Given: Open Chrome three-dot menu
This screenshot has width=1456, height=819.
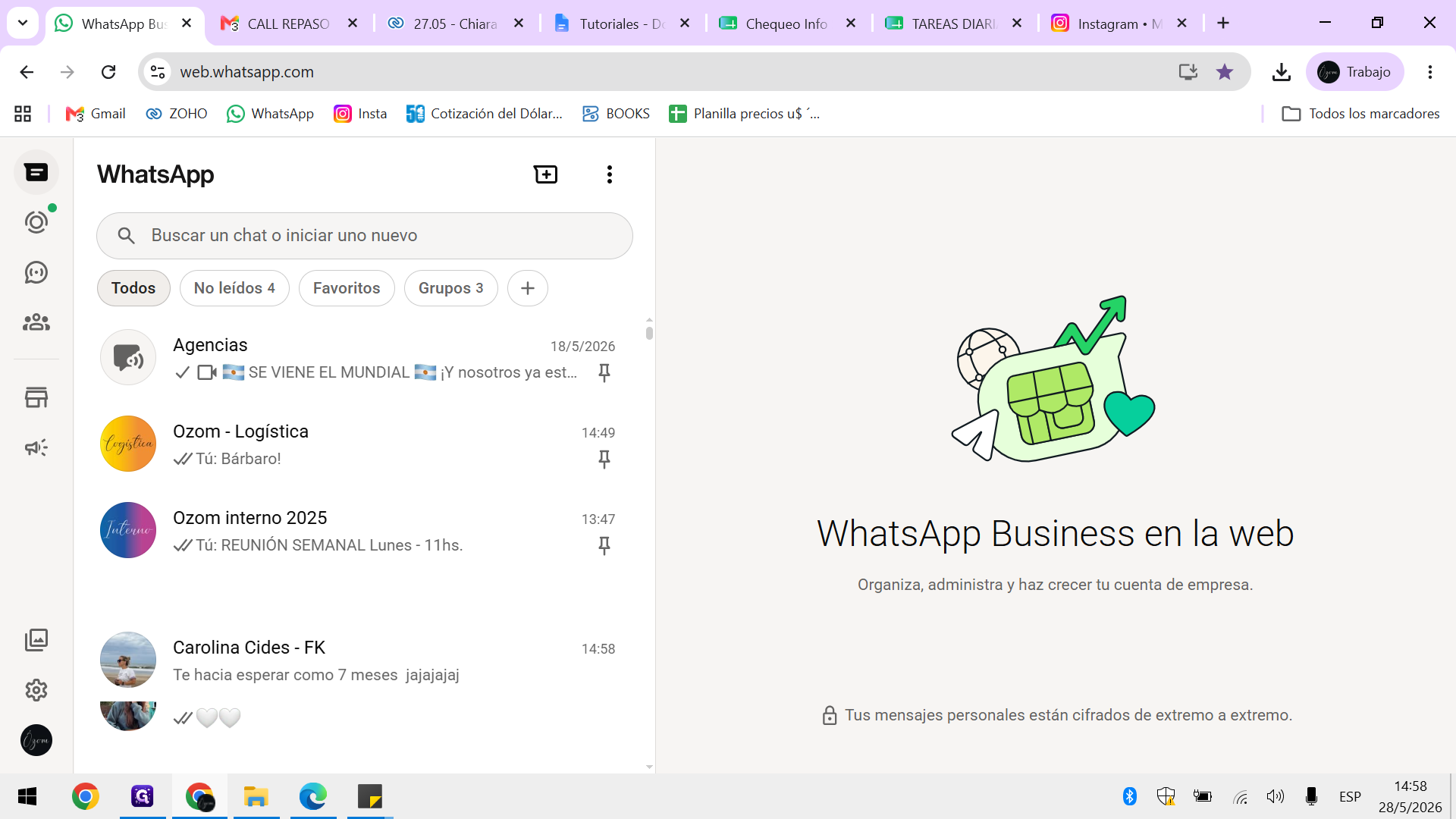Looking at the screenshot, I should click(x=1430, y=72).
